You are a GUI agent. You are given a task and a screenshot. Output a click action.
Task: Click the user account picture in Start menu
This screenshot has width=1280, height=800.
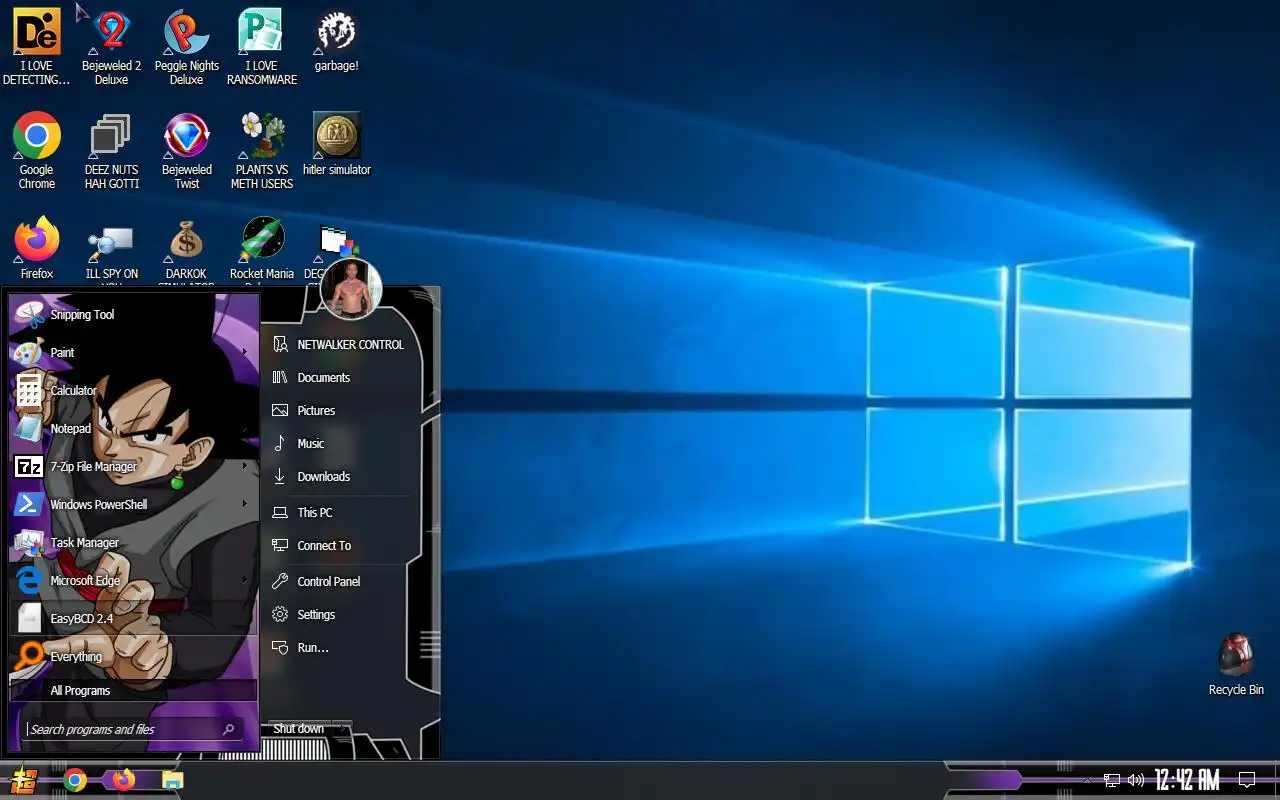pos(352,289)
